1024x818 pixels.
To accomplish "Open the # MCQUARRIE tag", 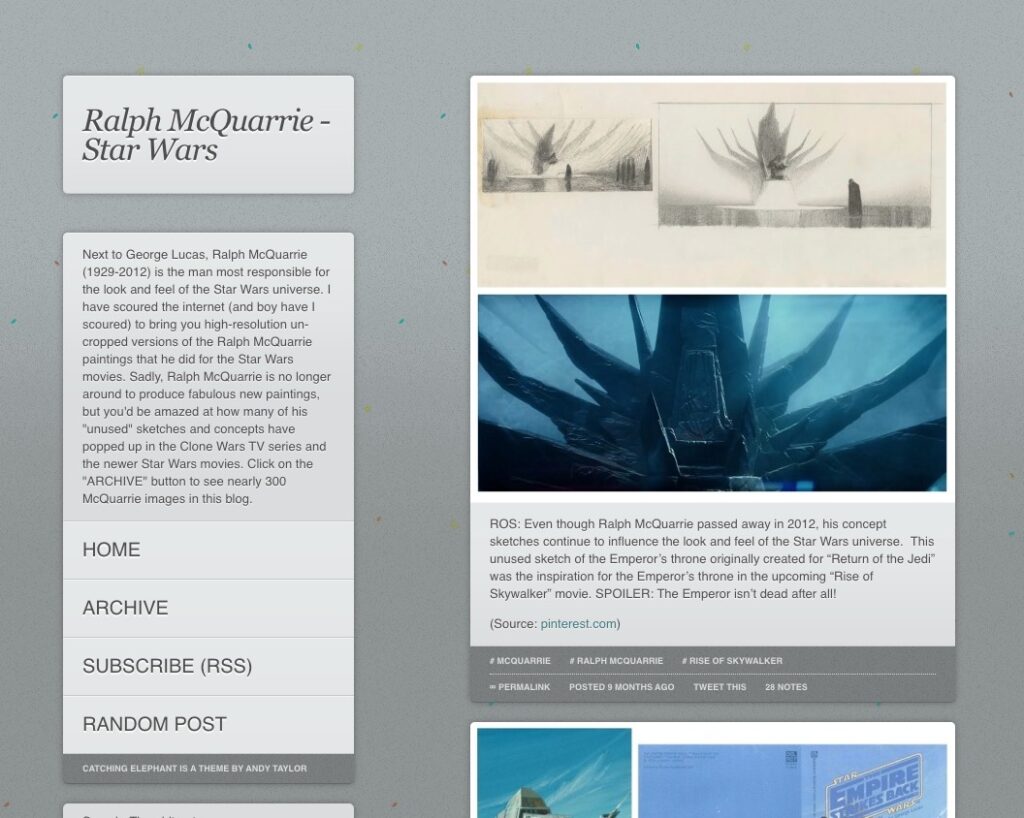I will (520, 661).
